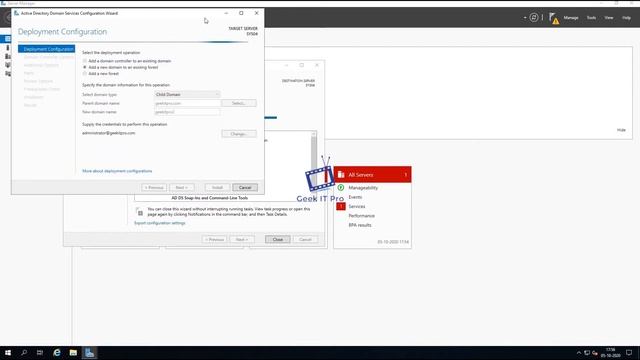Open the Manage menu
The width and height of the screenshot is (640, 360).
(571, 18)
